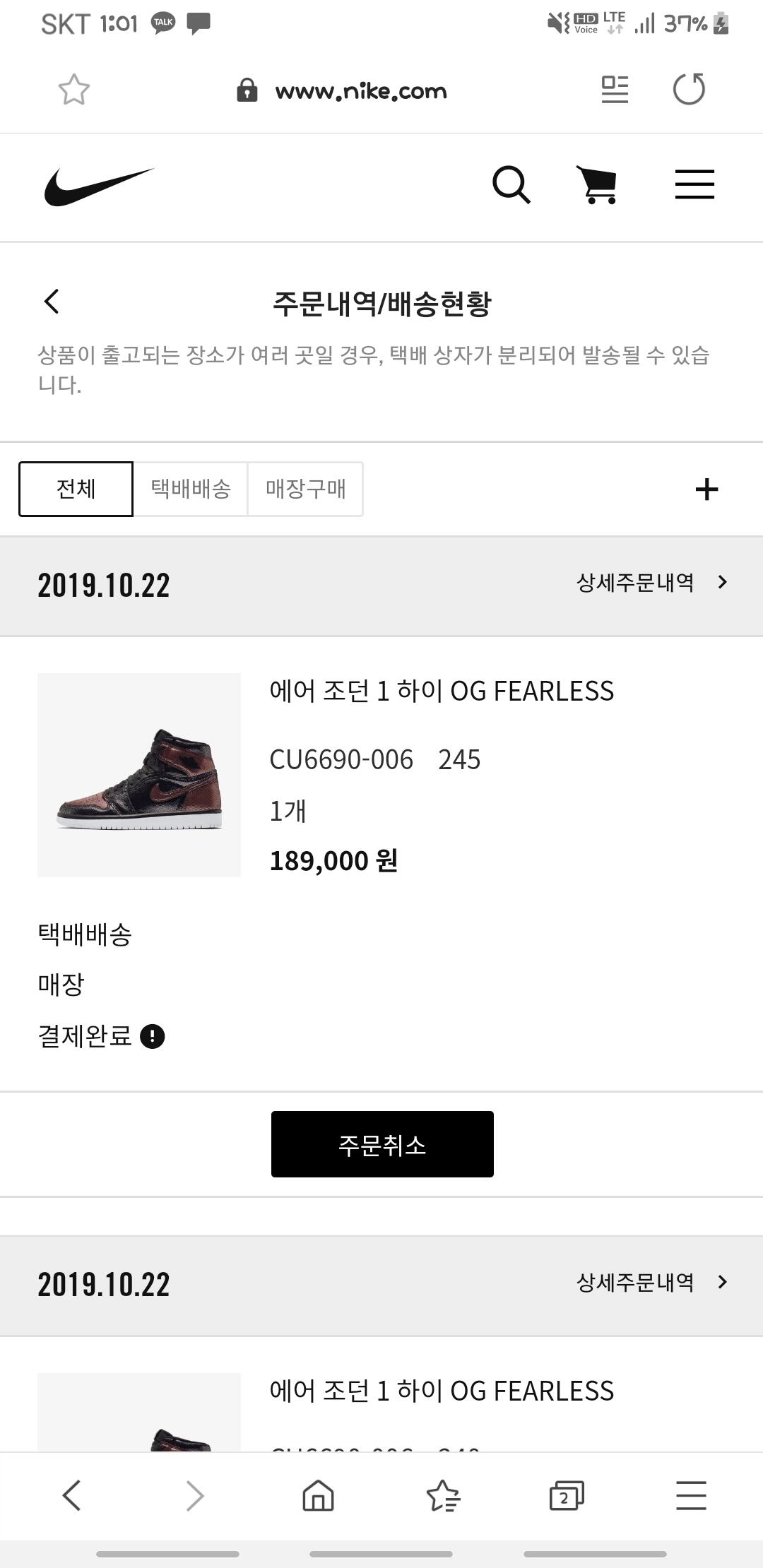Expand filters with the plus icon
This screenshot has height=1568, width=763.
pyautogui.click(x=706, y=489)
